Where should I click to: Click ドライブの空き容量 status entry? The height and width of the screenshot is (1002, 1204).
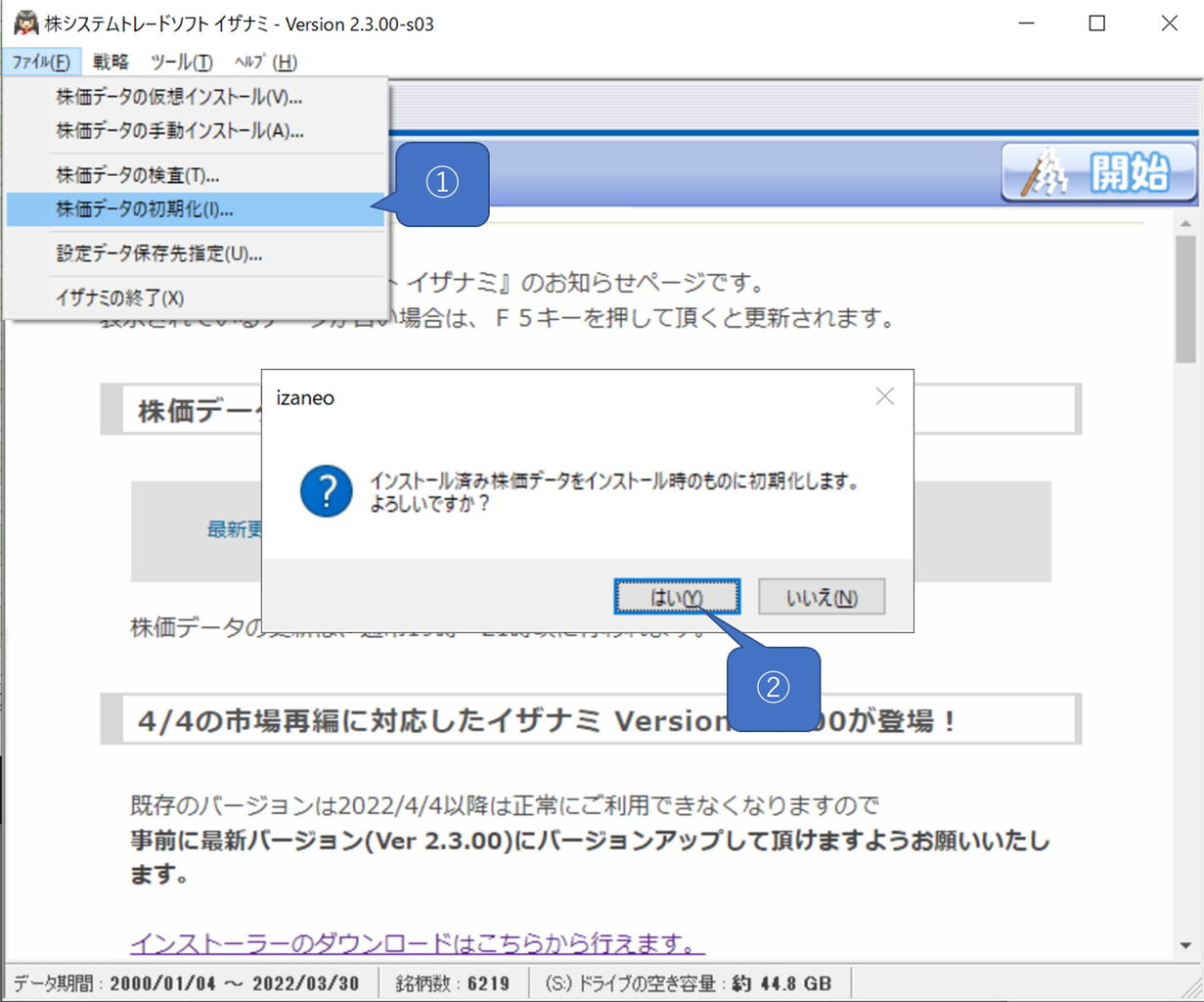(x=689, y=982)
